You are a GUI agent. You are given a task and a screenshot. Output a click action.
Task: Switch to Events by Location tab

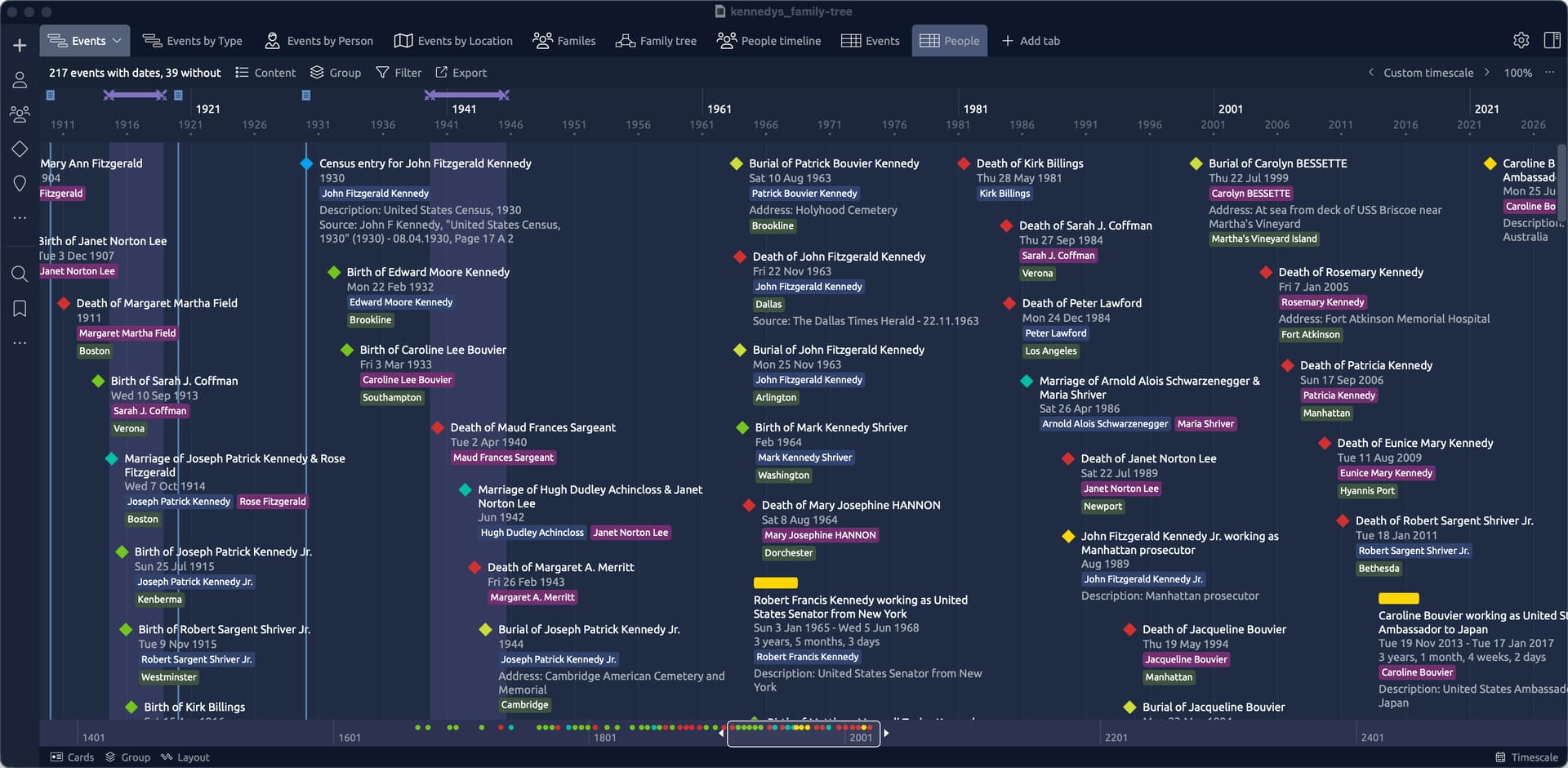pyautogui.click(x=453, y=41)
